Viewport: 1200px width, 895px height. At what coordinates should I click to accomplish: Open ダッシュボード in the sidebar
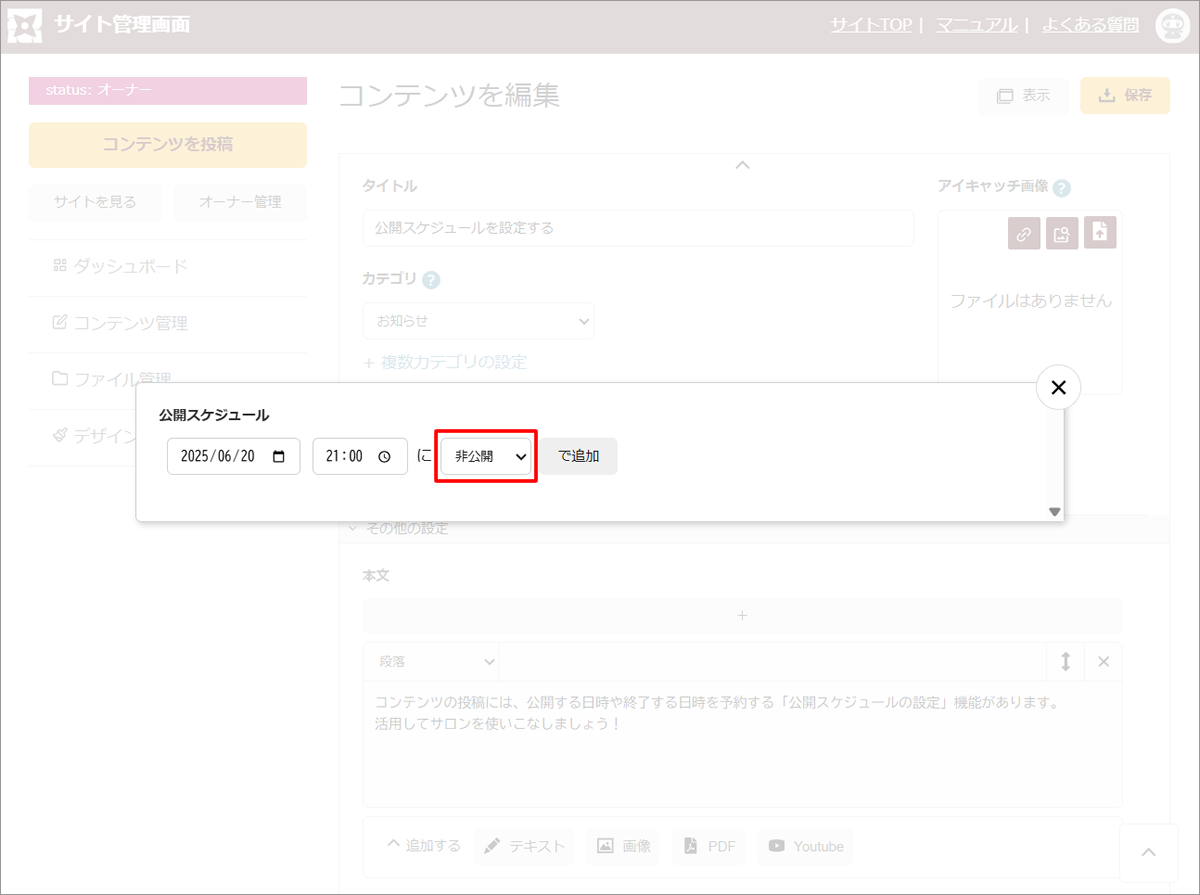coord(130,266)
